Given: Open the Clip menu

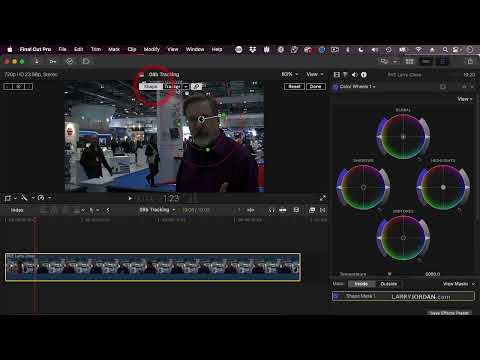Looking at the screenshot, I should pos(132,49).
